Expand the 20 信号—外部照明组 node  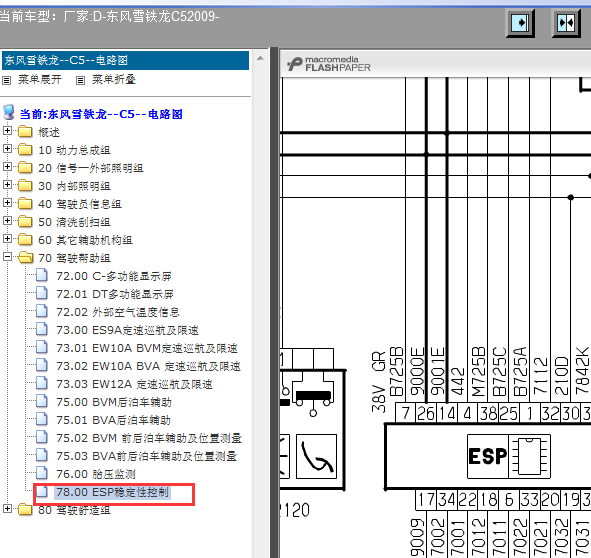tap(7, 167)
